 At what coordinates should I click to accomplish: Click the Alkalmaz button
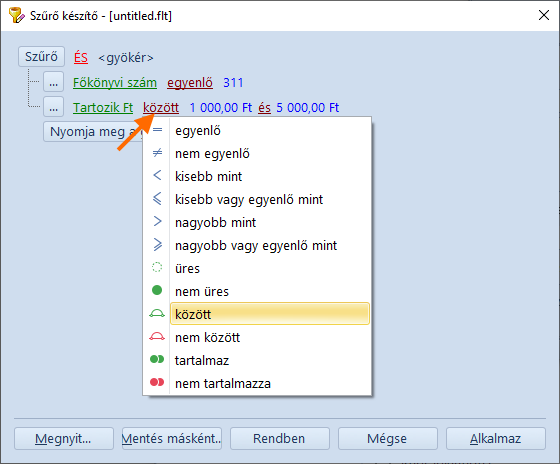pyautogui.click(x=495, y=438)
